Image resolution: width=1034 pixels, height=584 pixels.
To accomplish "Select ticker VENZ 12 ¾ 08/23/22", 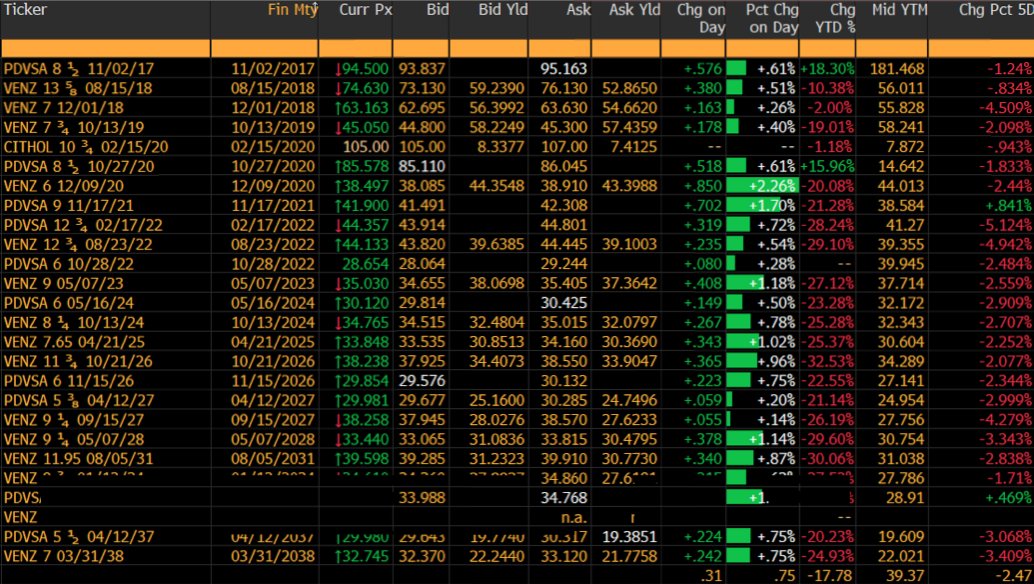I will click(78, 245).
